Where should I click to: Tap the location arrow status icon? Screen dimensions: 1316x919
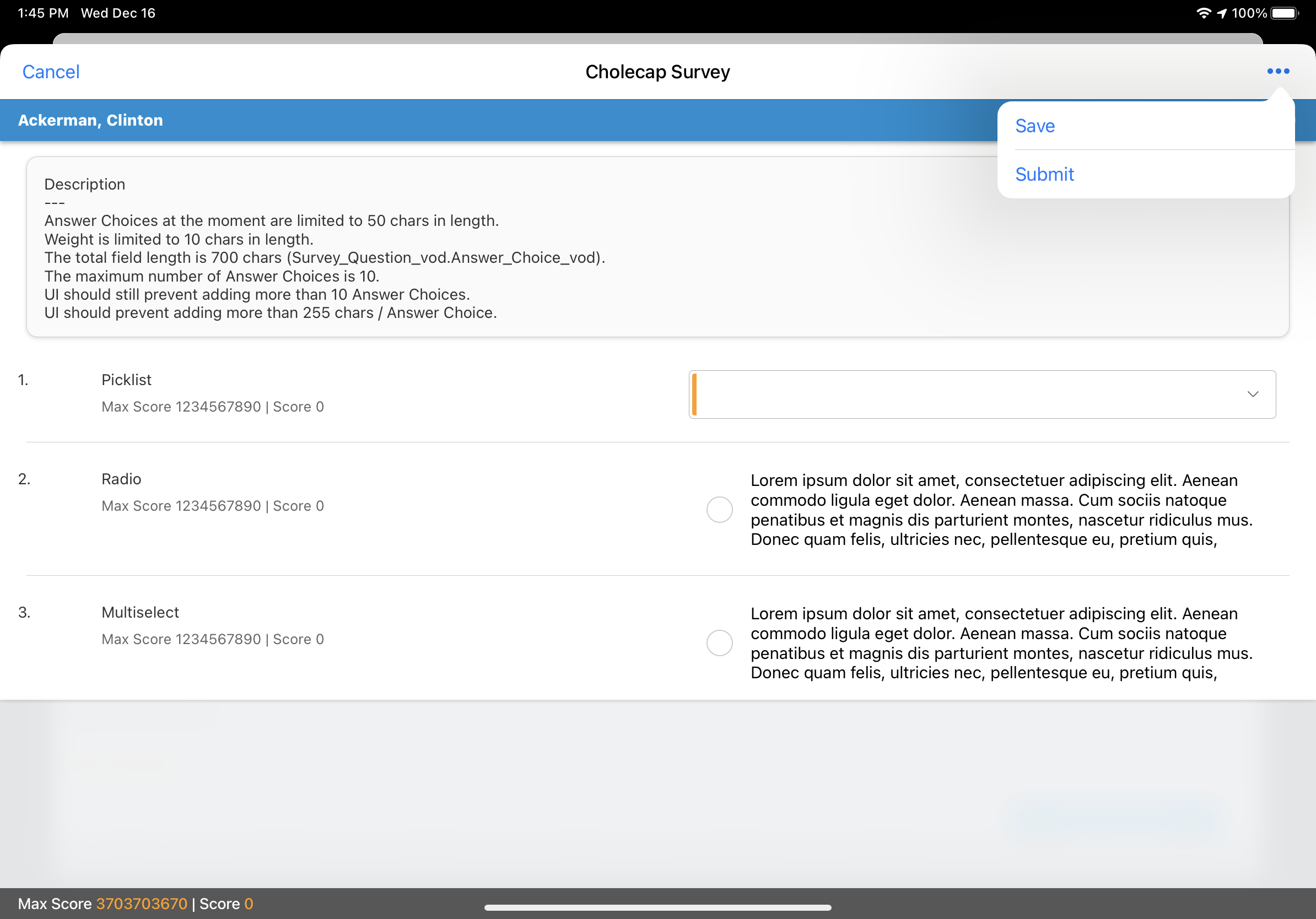point(1221,13)
